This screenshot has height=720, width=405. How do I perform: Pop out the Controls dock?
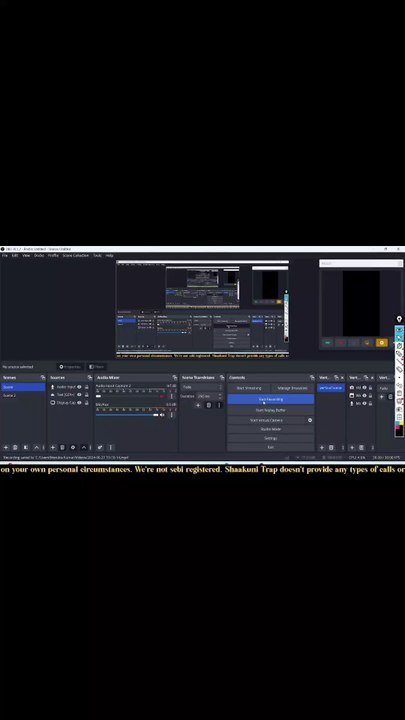[x=312, y=377]
